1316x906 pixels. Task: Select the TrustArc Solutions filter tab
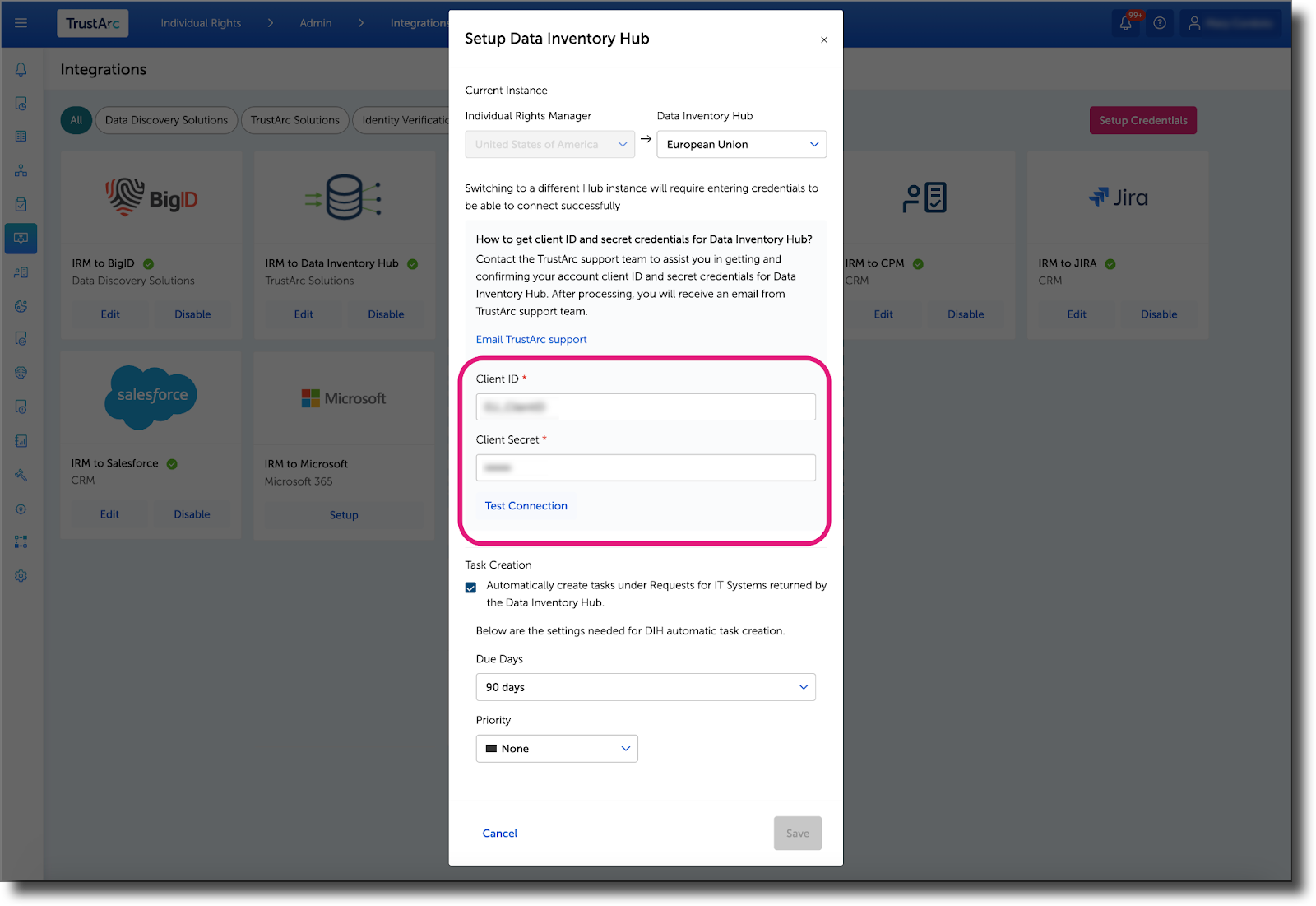pos(294,120)
